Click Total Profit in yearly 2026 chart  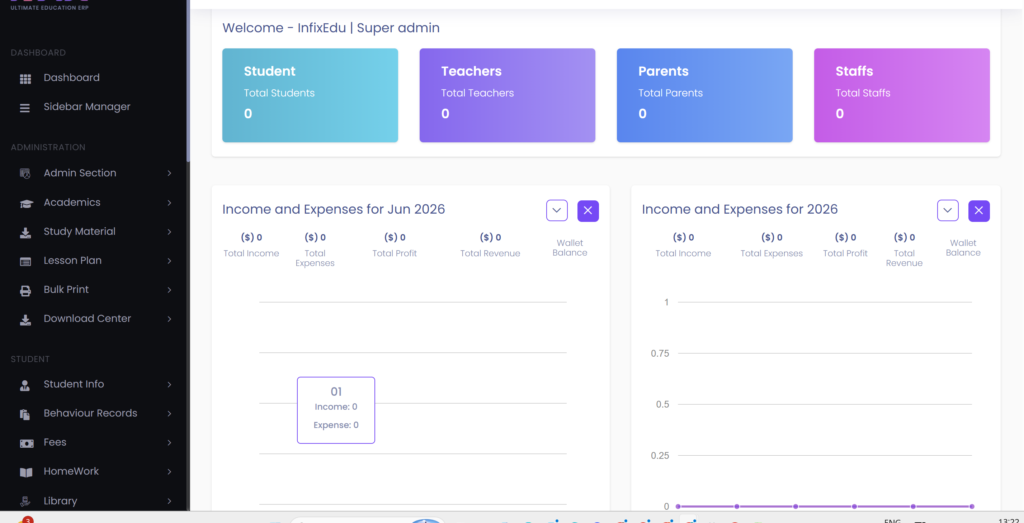845,246
